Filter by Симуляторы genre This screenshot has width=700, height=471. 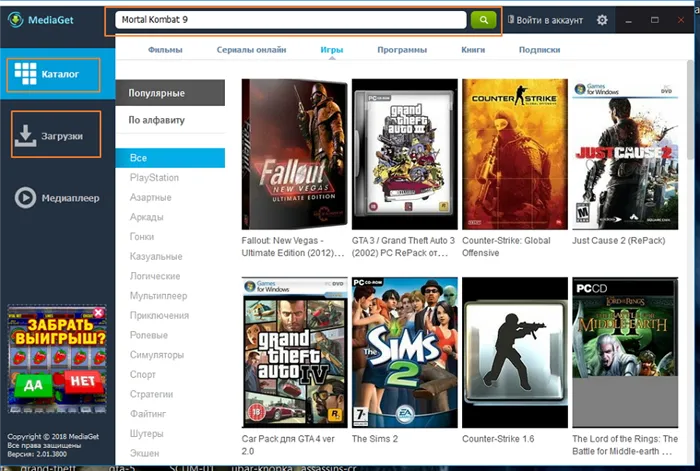(157, 354)
